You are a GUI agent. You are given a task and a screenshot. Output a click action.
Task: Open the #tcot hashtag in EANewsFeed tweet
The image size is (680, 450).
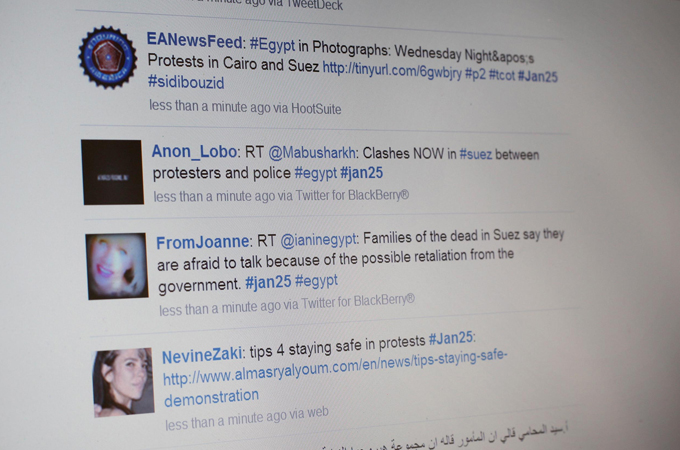502,75
